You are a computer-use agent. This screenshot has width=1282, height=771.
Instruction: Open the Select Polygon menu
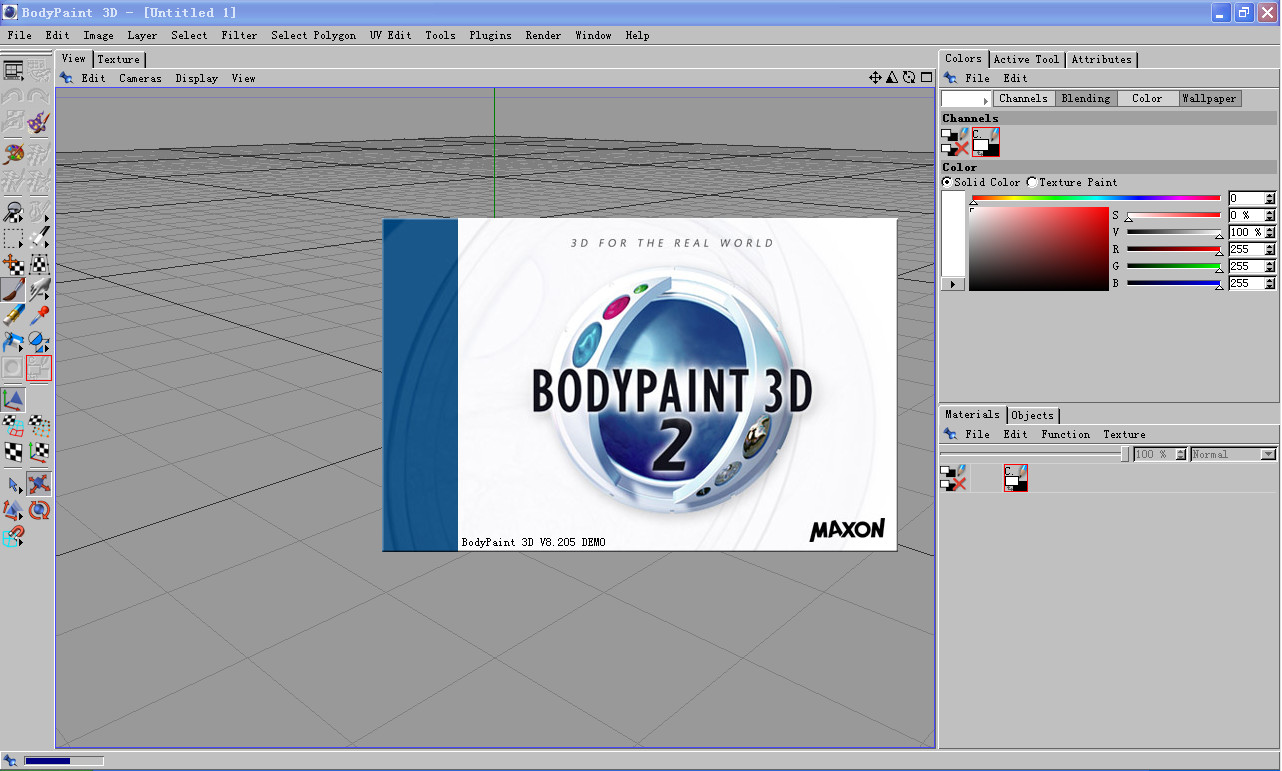313,35
